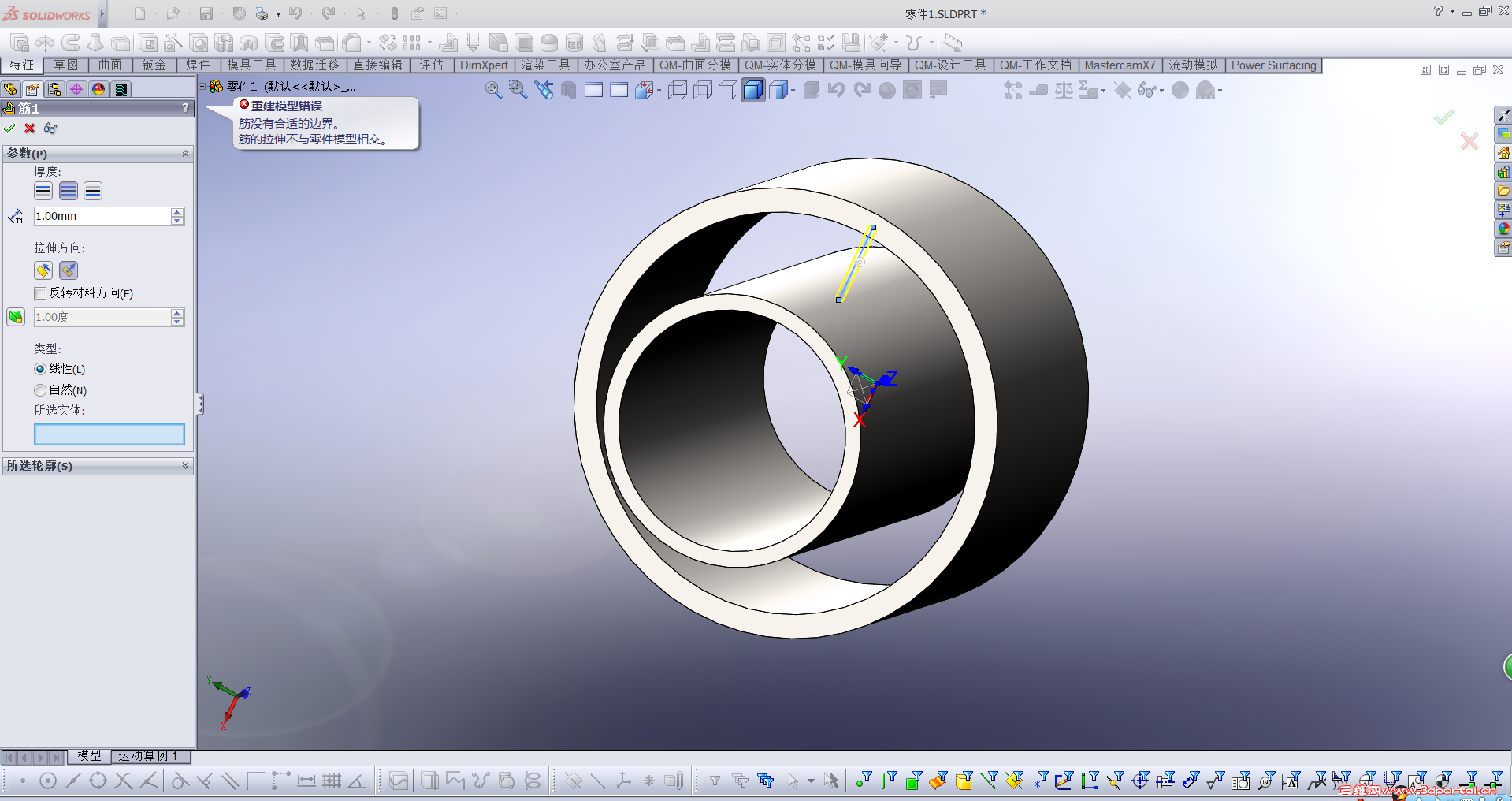Viewport: 1512px width, 801px height.
Task: Select second-side thickness option
Action: [x=93, y=191]
